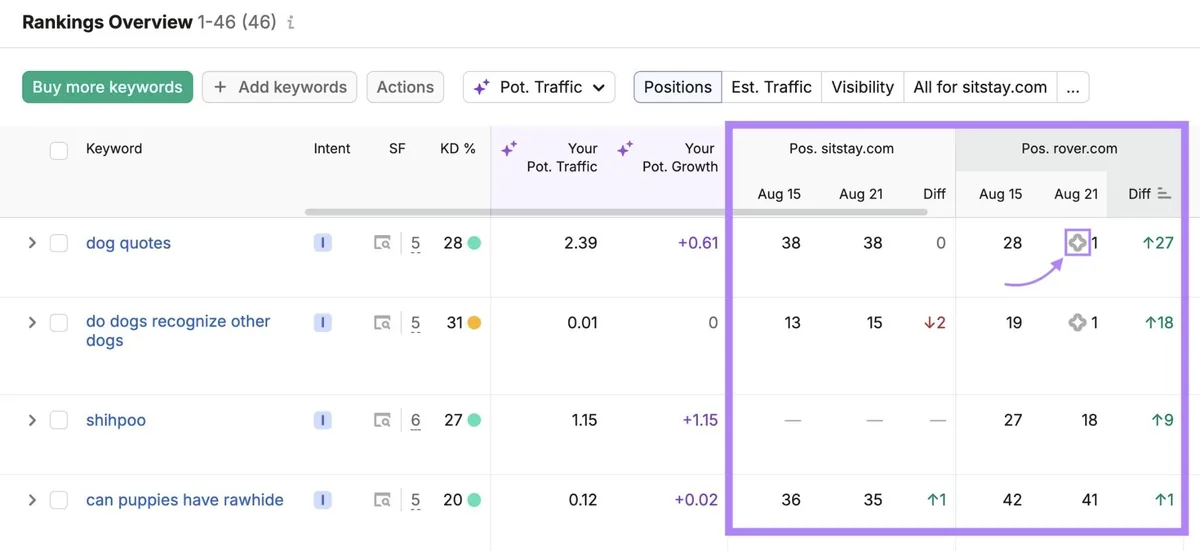Click the KD % column header
This screenshot has height=551, width=1200.
(458, 149)
